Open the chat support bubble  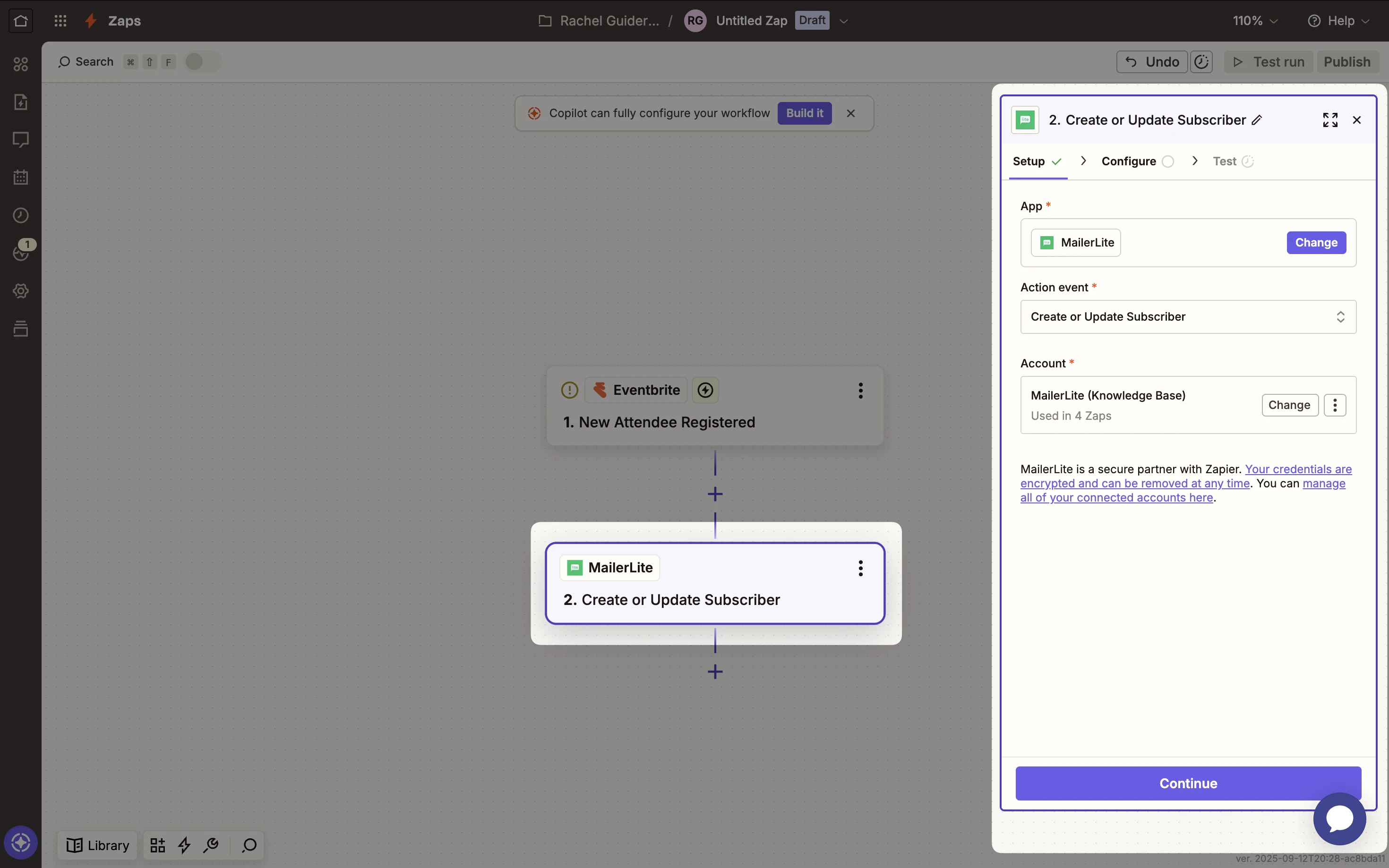pyautogui.click(x=1339, y=818)
